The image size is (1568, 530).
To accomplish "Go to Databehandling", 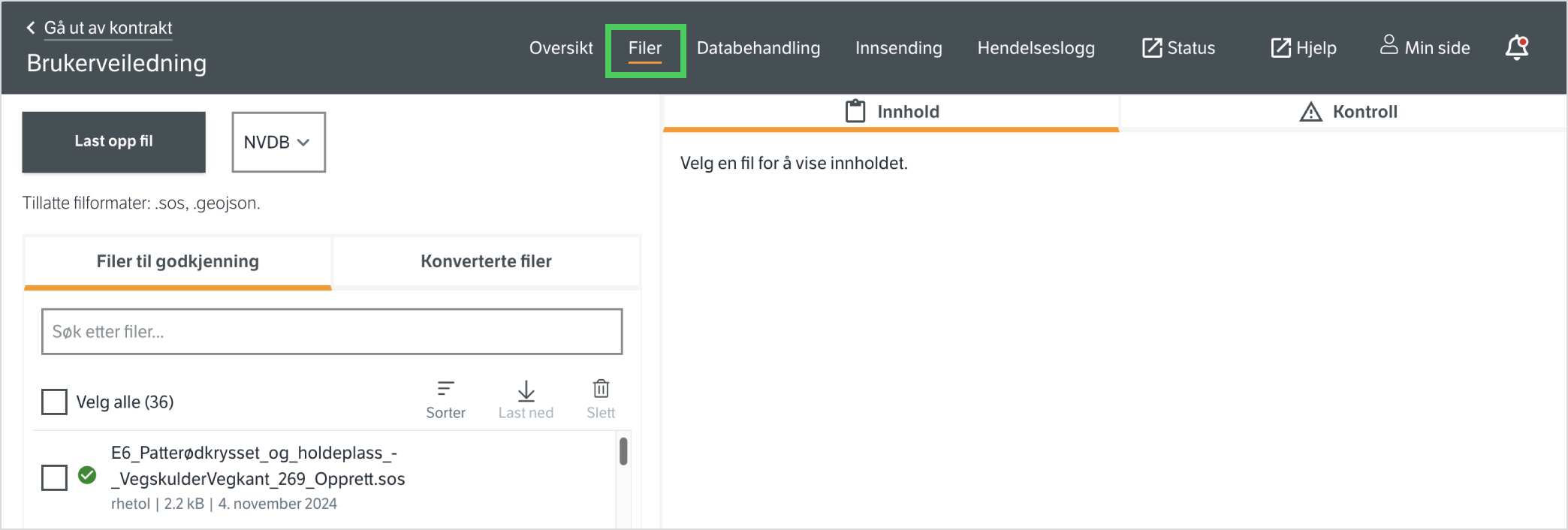I will [x=758, y=48].
